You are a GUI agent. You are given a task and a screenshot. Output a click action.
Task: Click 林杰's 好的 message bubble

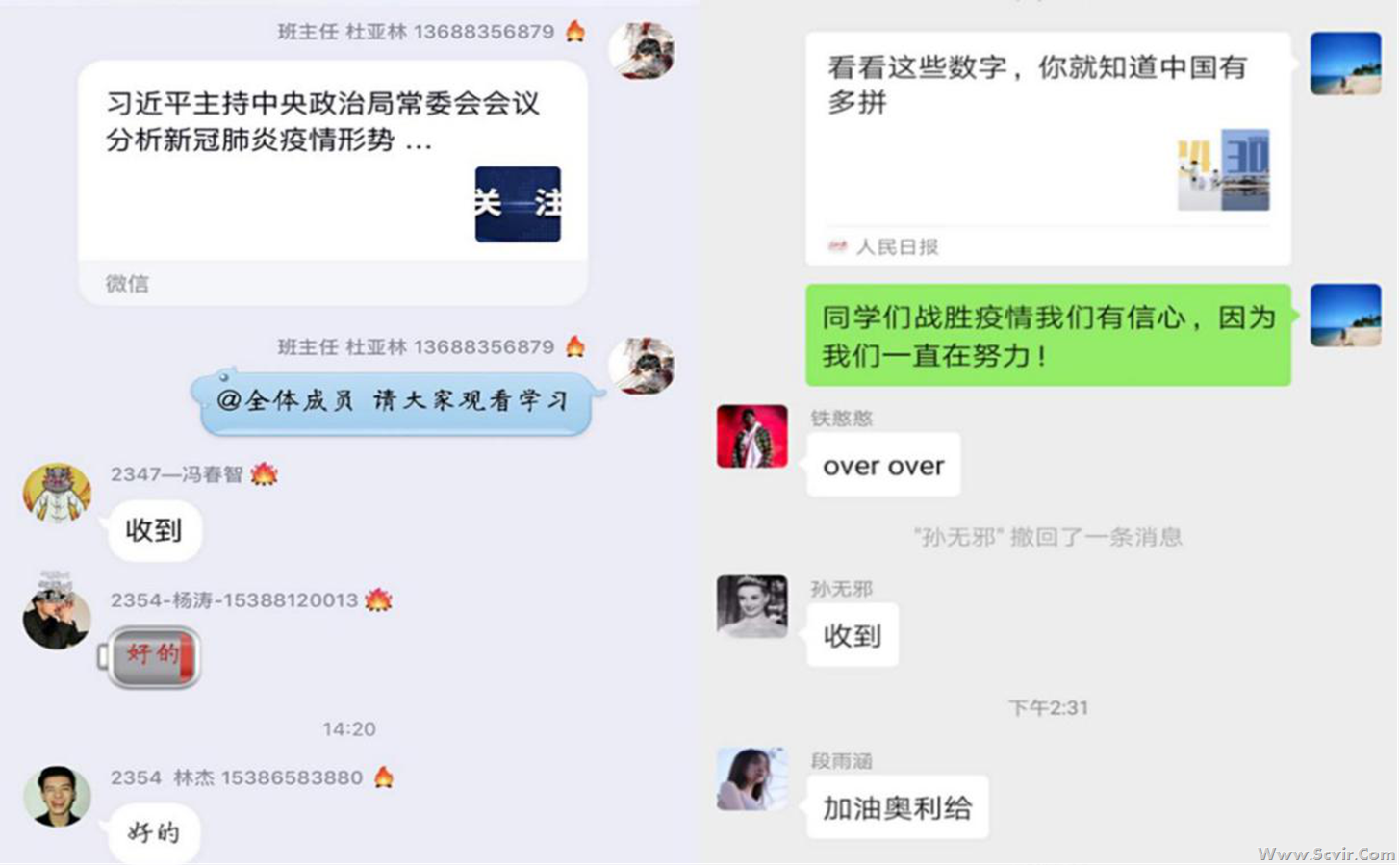(154, 832)
